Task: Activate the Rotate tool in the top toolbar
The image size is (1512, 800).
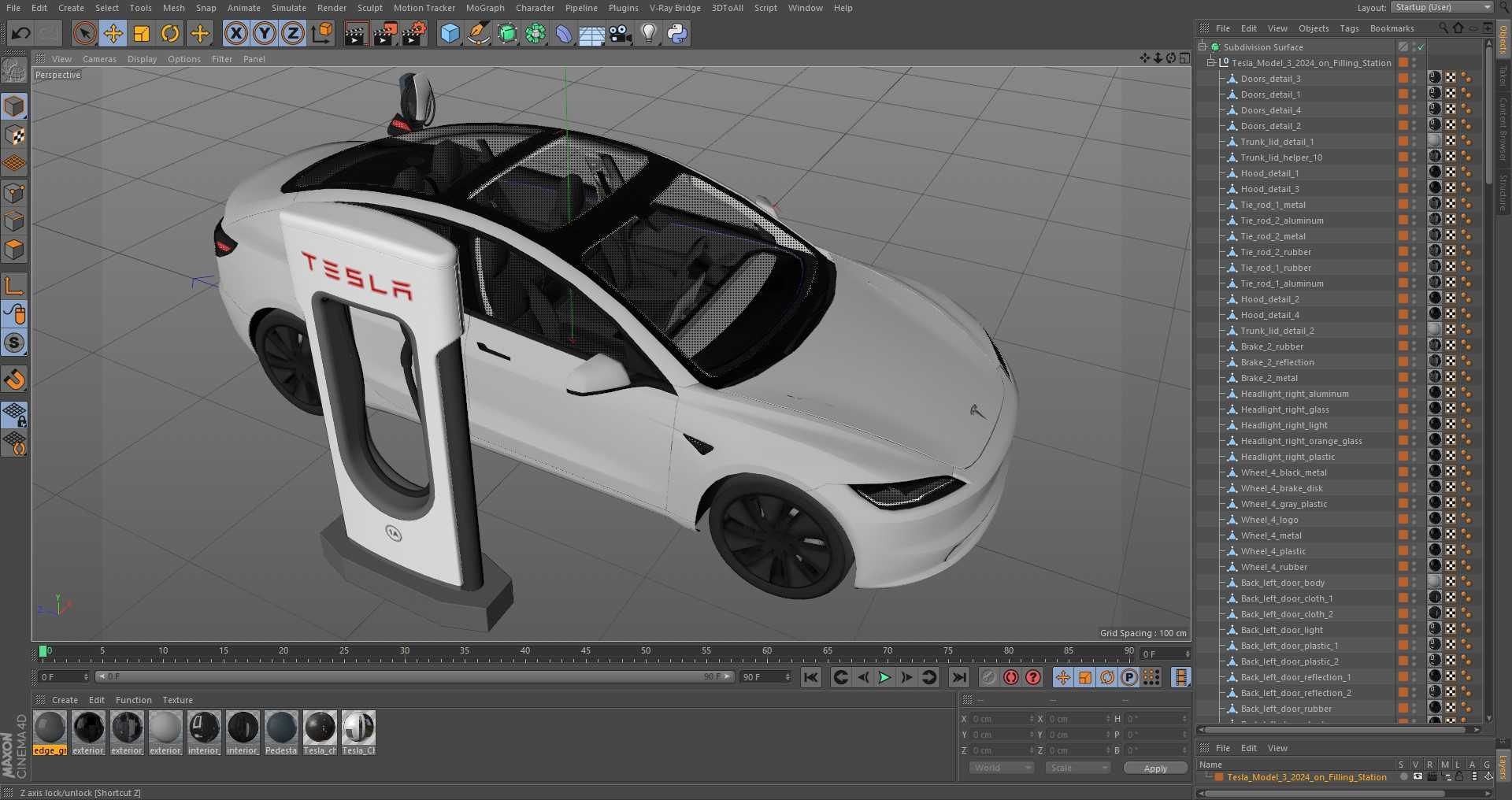Action: click(x=170, y=33)
